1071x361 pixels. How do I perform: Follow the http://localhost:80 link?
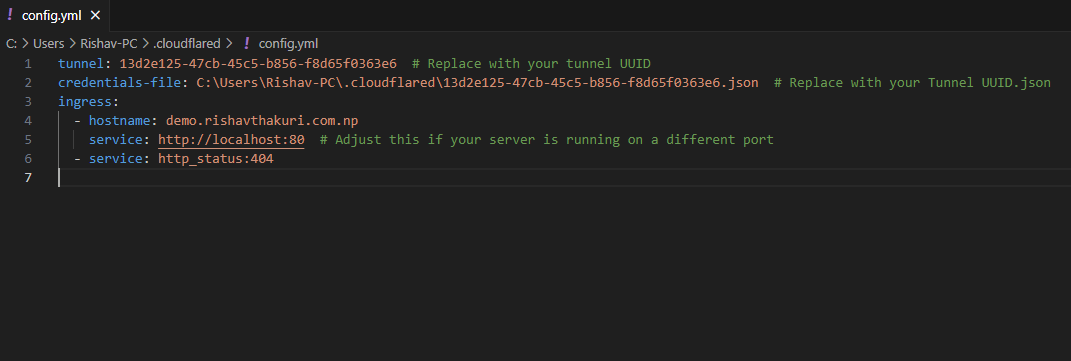pos(231,140)
